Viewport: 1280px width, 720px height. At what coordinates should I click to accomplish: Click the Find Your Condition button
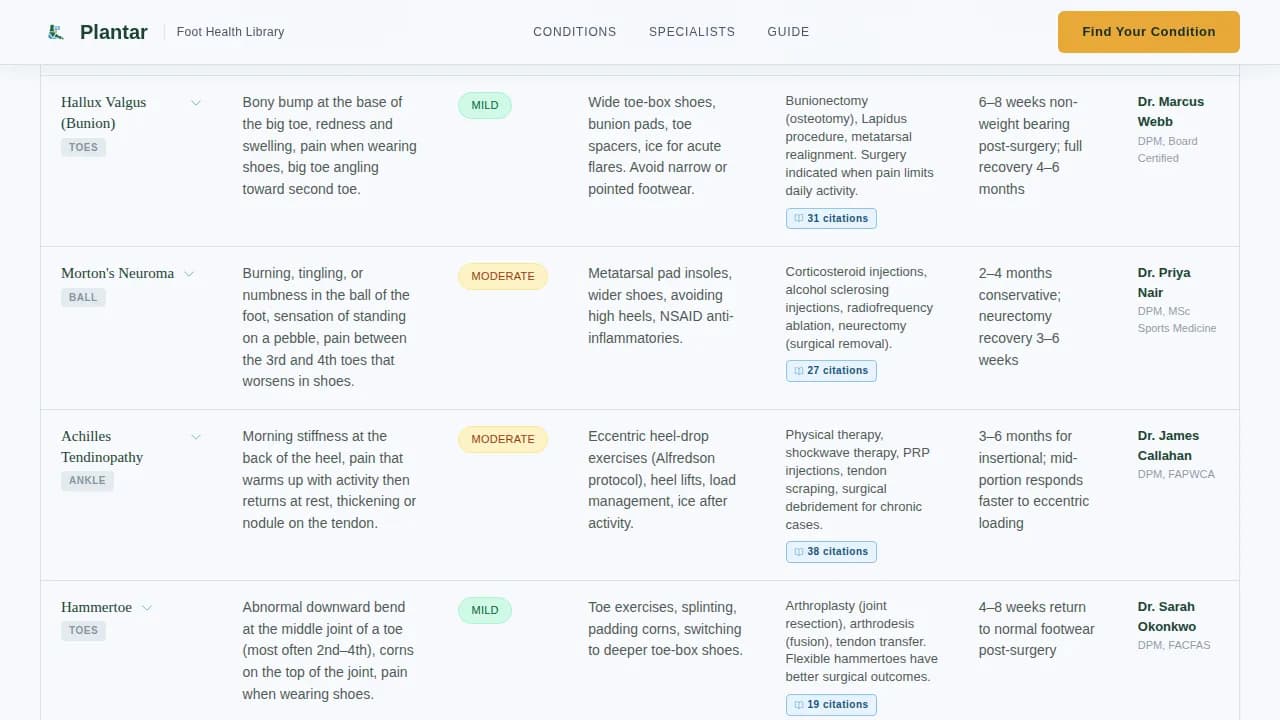point(1149,32)
